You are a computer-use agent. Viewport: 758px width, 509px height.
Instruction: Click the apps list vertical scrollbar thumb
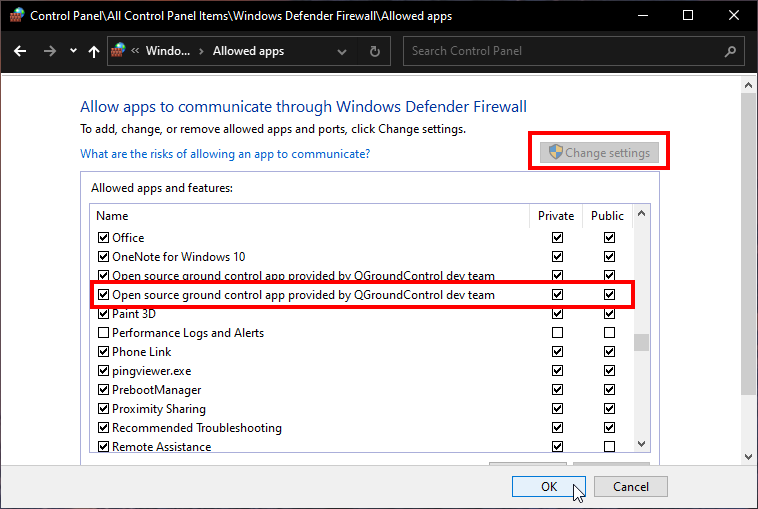pyautogui.click(x=641, y=343)
